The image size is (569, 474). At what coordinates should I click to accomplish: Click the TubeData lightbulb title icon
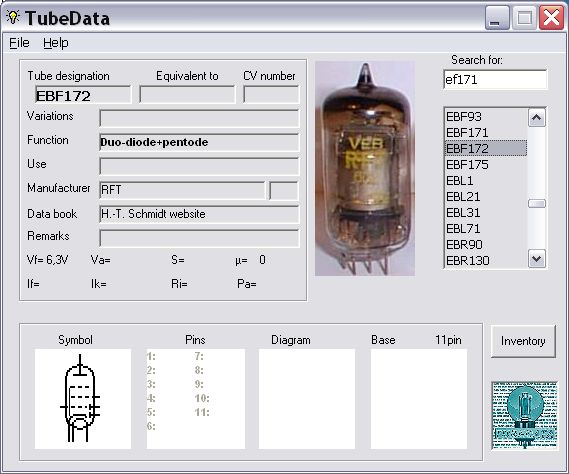tap(13, 17)
